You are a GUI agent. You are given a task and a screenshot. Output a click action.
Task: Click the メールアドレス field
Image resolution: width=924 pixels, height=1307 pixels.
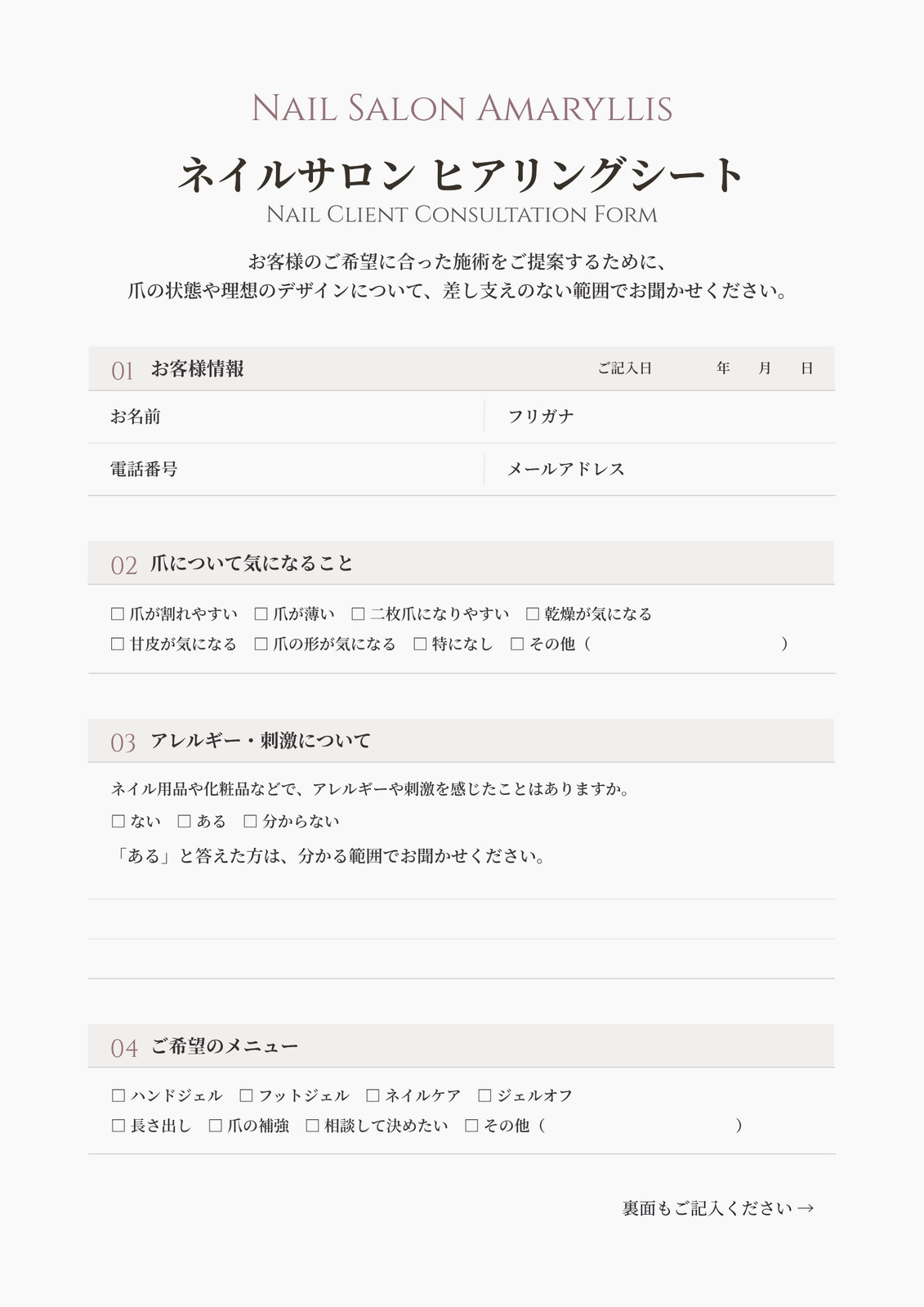[660, 469]
